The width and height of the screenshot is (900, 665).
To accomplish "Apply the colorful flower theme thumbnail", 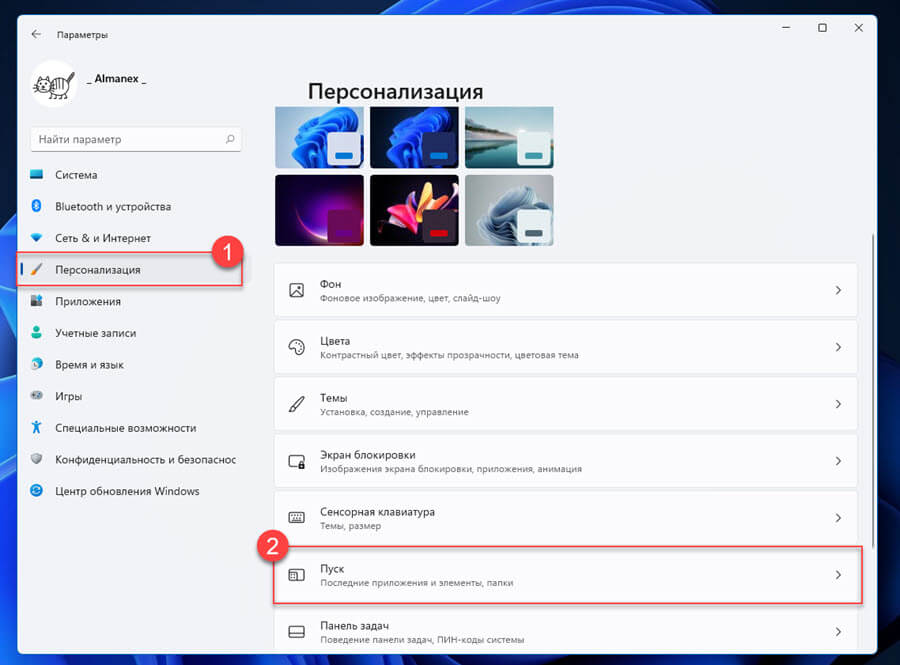I will [414, 210].
